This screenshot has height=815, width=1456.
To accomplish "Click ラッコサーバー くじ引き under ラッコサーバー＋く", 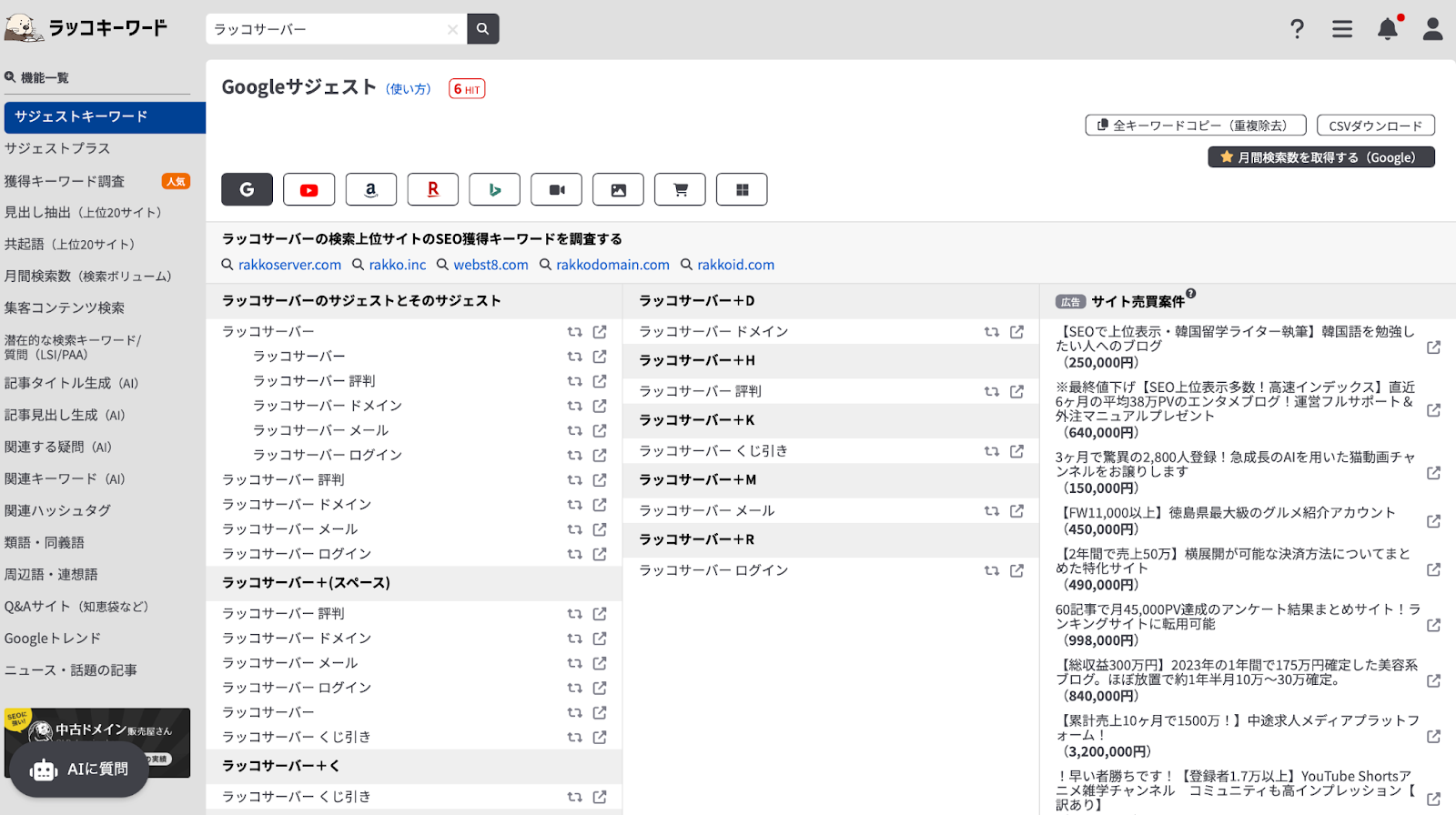I will click(x=297, y=797).
